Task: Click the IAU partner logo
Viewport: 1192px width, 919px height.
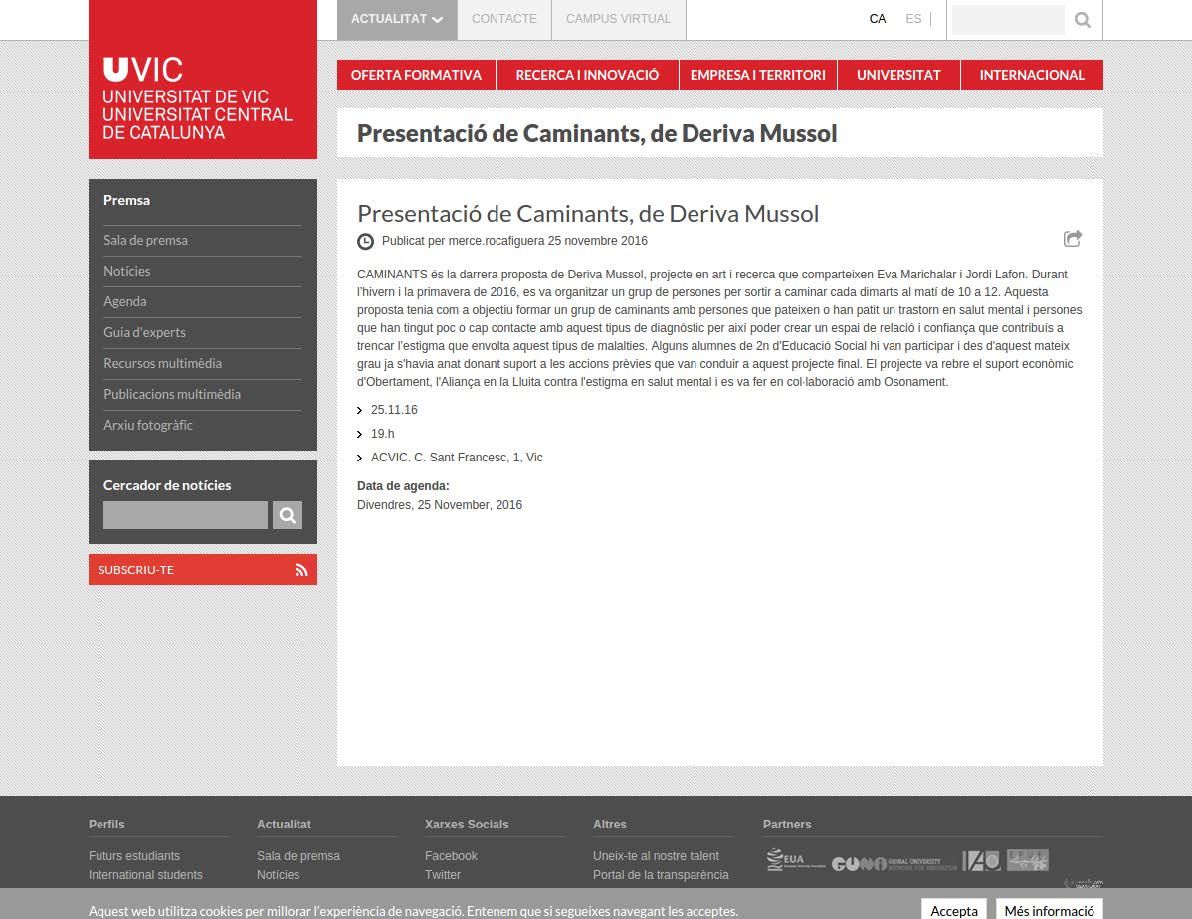Action: click(x=981, y=860)
